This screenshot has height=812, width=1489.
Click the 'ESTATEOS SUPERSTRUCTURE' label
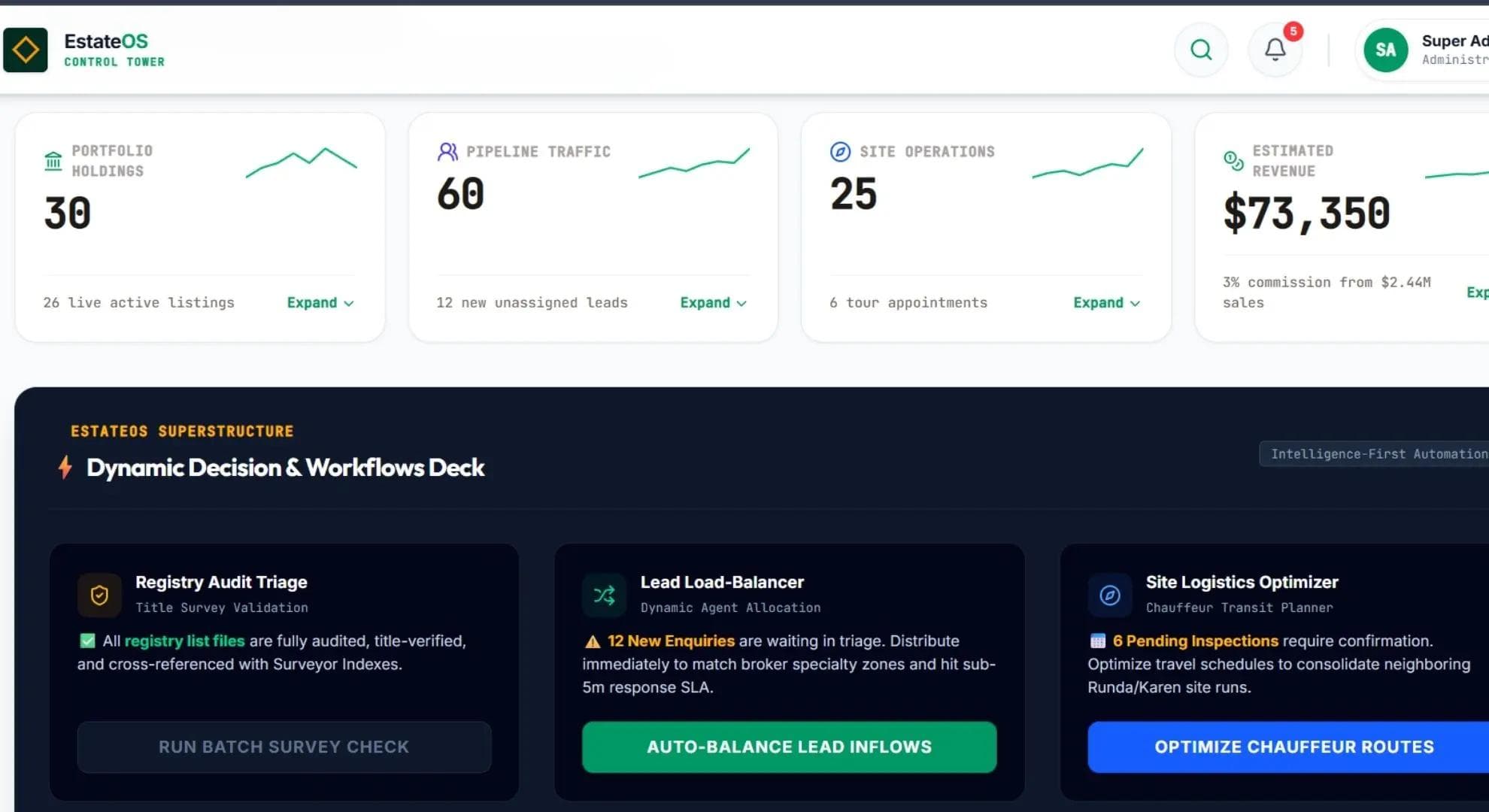click(x=182, y=431)
